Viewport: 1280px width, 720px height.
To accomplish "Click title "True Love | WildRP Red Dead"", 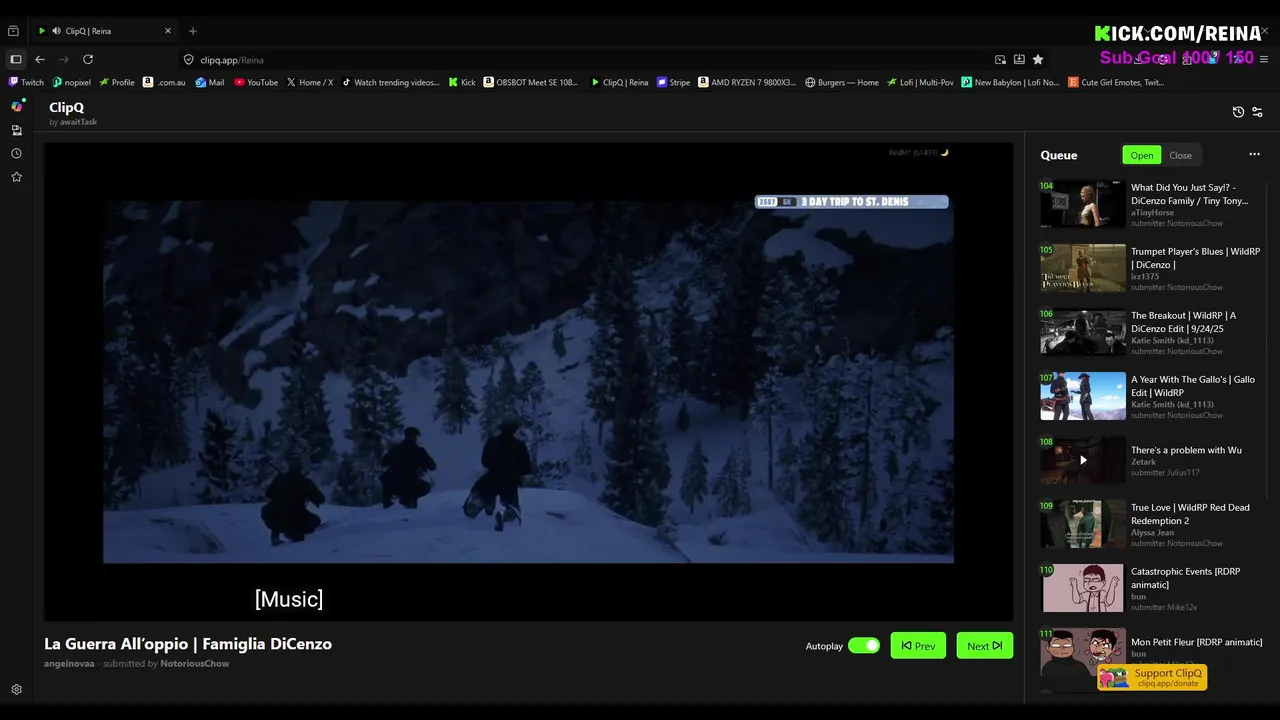I will click(x=1190, y=514).
